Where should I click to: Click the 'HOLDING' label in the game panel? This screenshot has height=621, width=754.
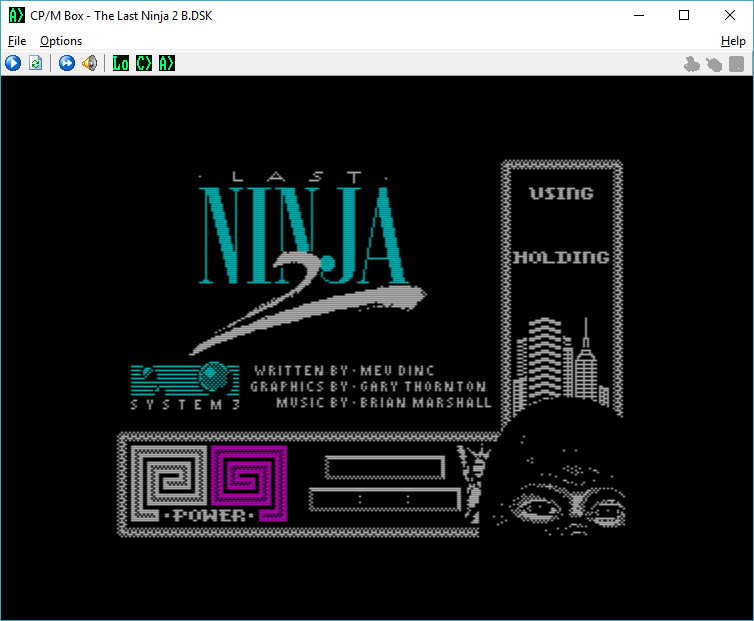562,257
